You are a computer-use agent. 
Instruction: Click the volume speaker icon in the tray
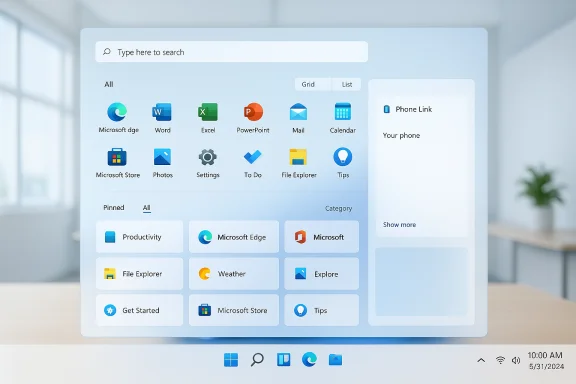point(516,360)
